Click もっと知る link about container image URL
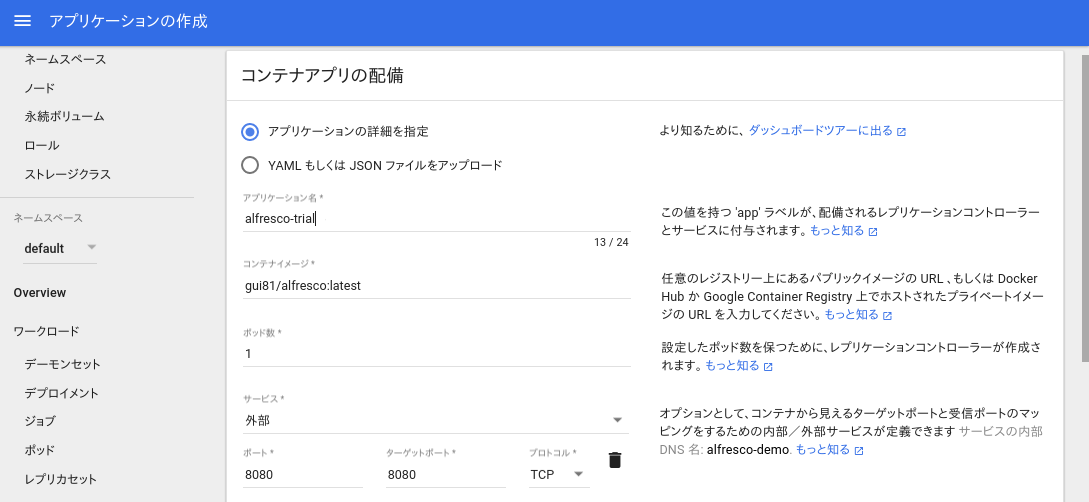This screenshot has width=1089, height=502. [x=851, y=315]
